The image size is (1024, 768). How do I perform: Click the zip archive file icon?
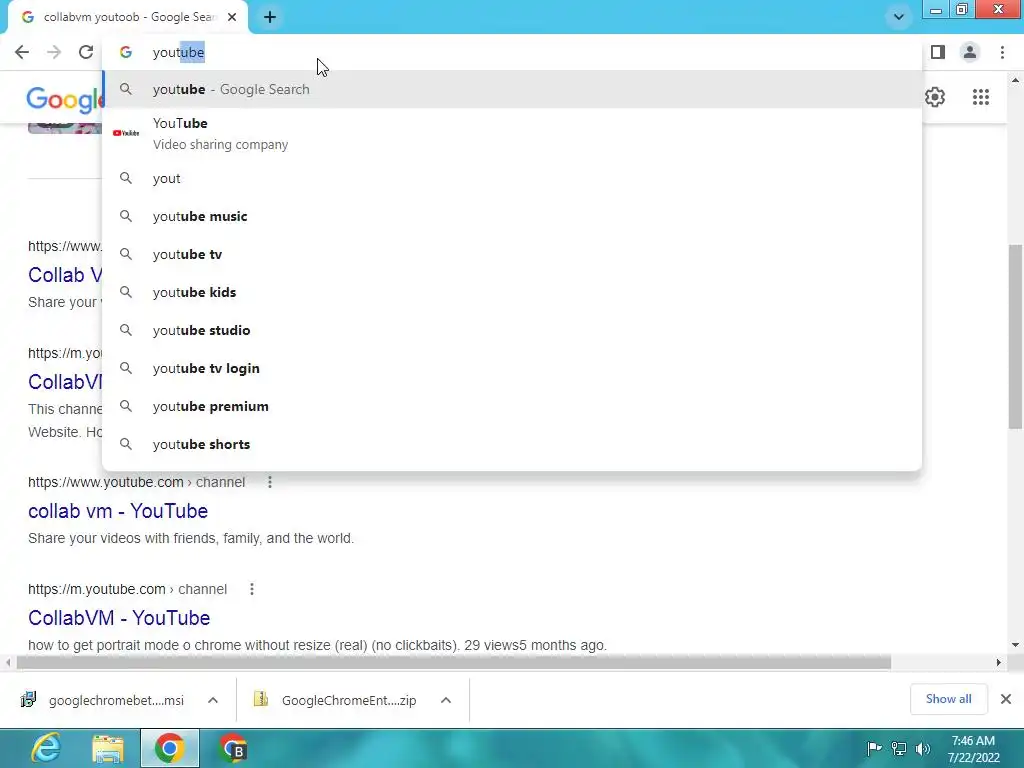coord(261,699)
